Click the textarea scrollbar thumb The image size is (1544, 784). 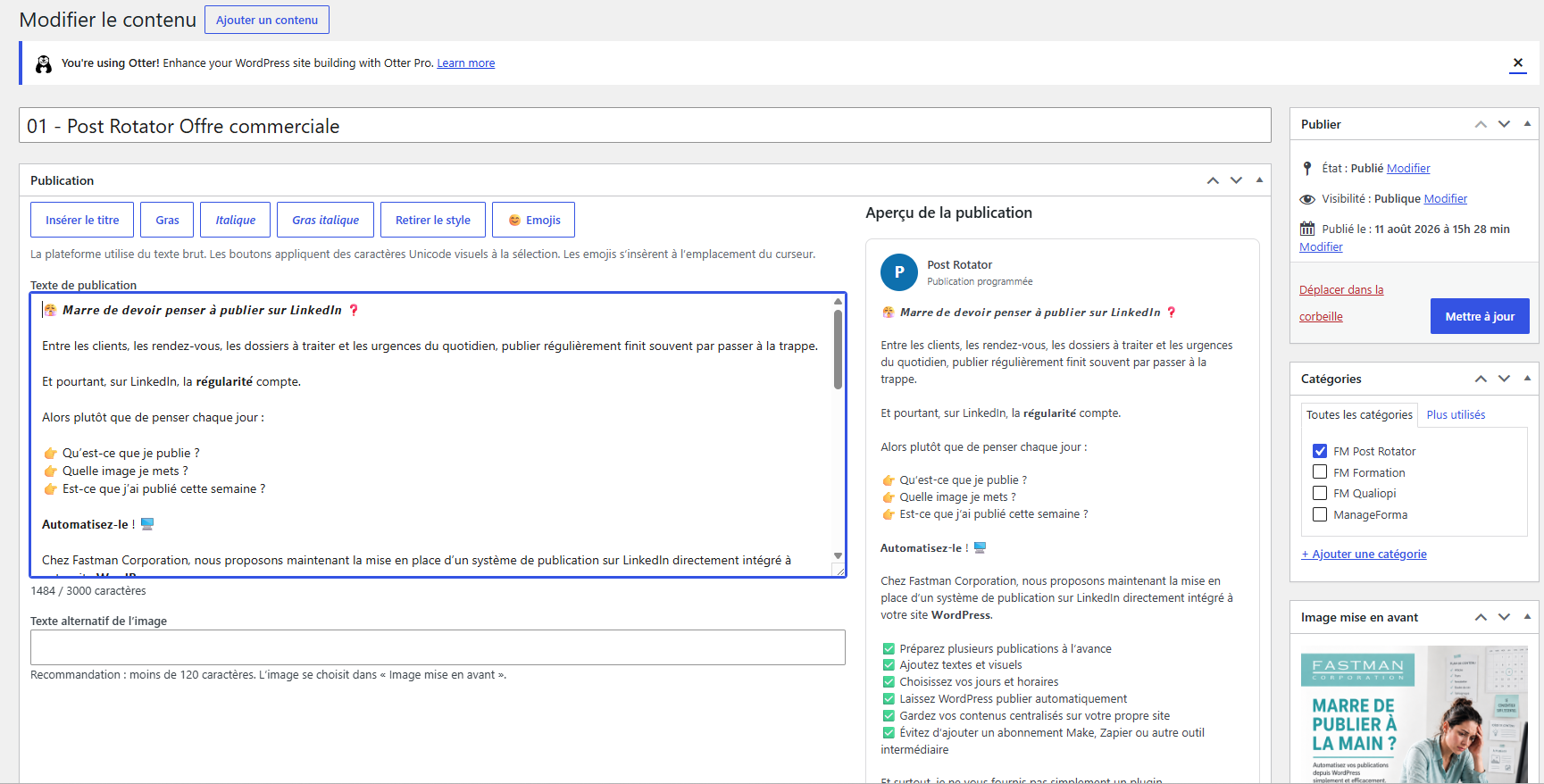[838, 348]
